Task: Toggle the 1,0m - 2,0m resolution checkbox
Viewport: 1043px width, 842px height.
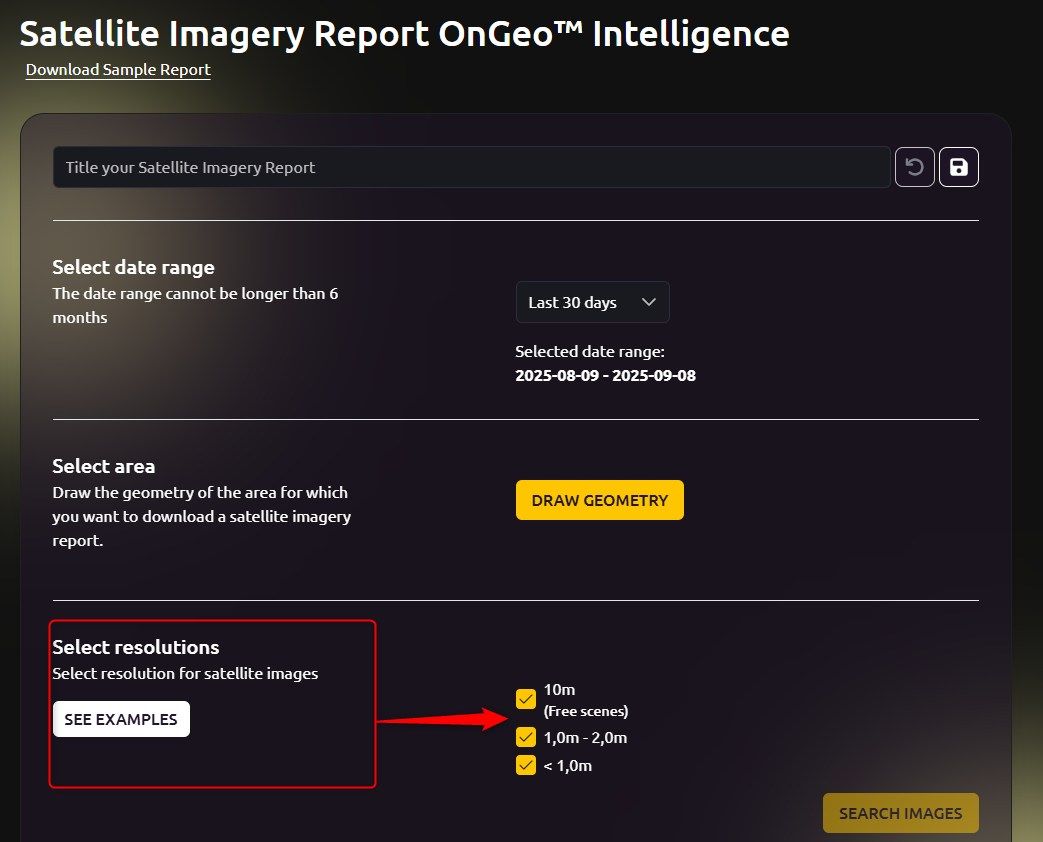Action: 525,738
